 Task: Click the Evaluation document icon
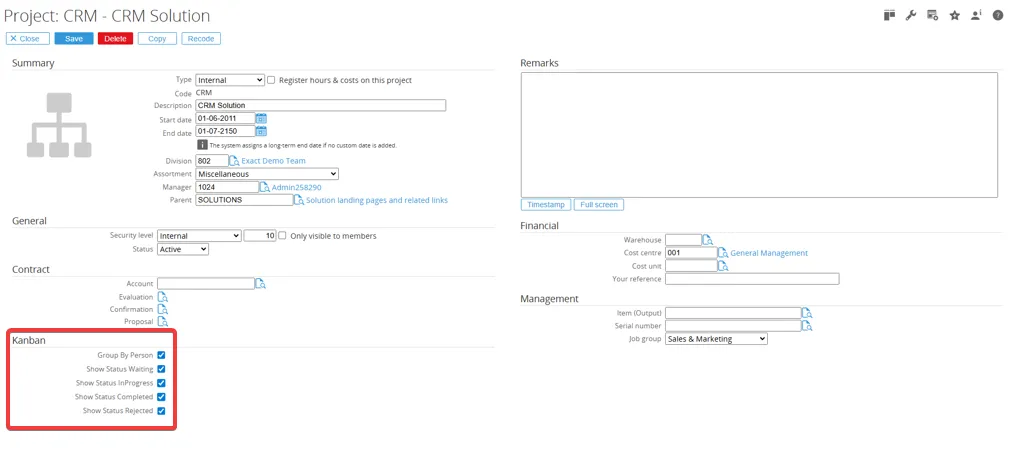coord(163,297)
